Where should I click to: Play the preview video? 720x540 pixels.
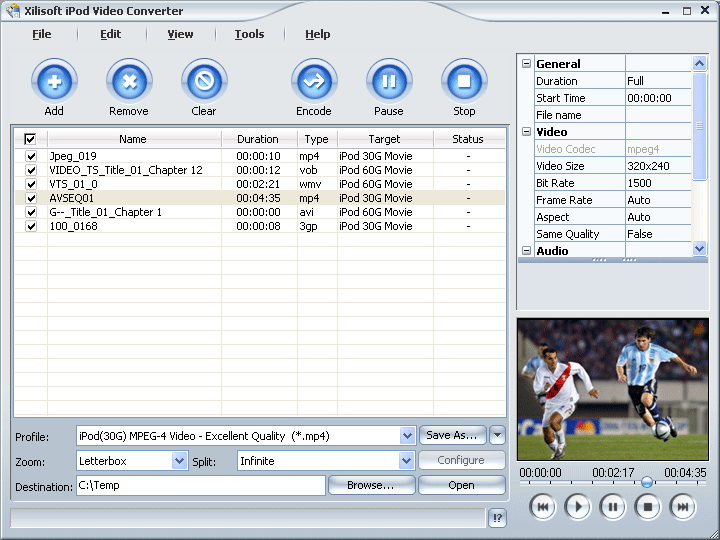point(578,507)
